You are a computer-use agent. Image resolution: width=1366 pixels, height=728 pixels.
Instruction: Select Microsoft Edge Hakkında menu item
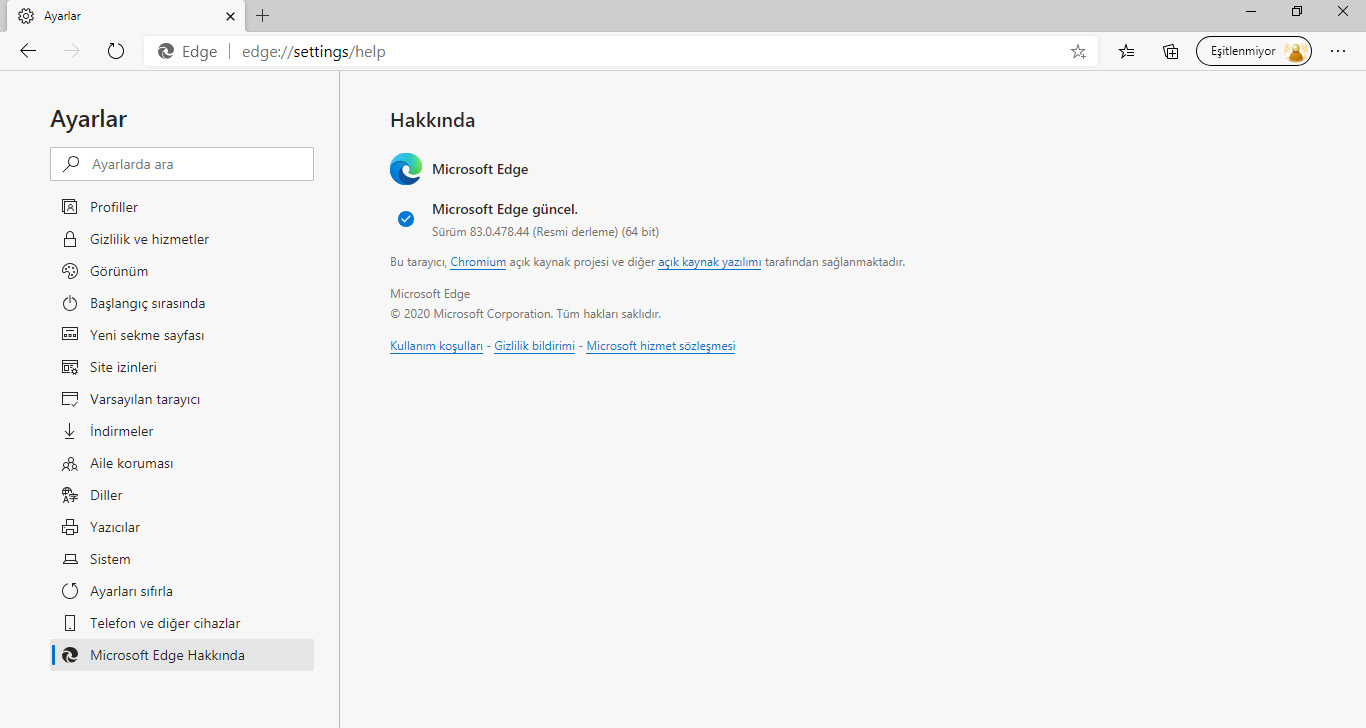coord(182,655)
